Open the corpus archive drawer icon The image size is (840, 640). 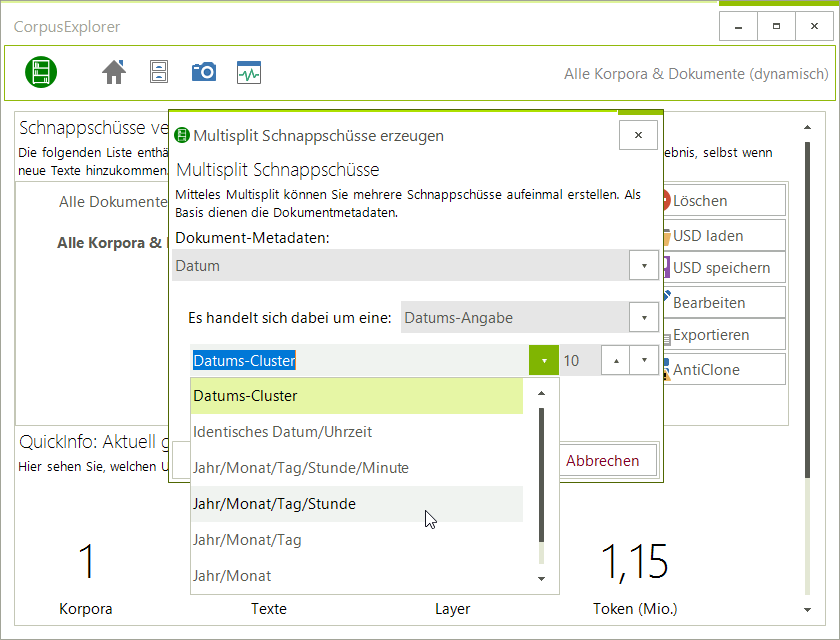(x=159, y=72)
